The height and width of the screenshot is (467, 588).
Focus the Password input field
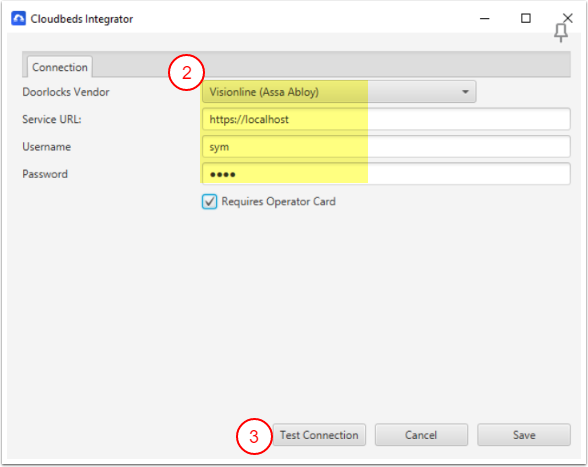[x=386, y=174]
